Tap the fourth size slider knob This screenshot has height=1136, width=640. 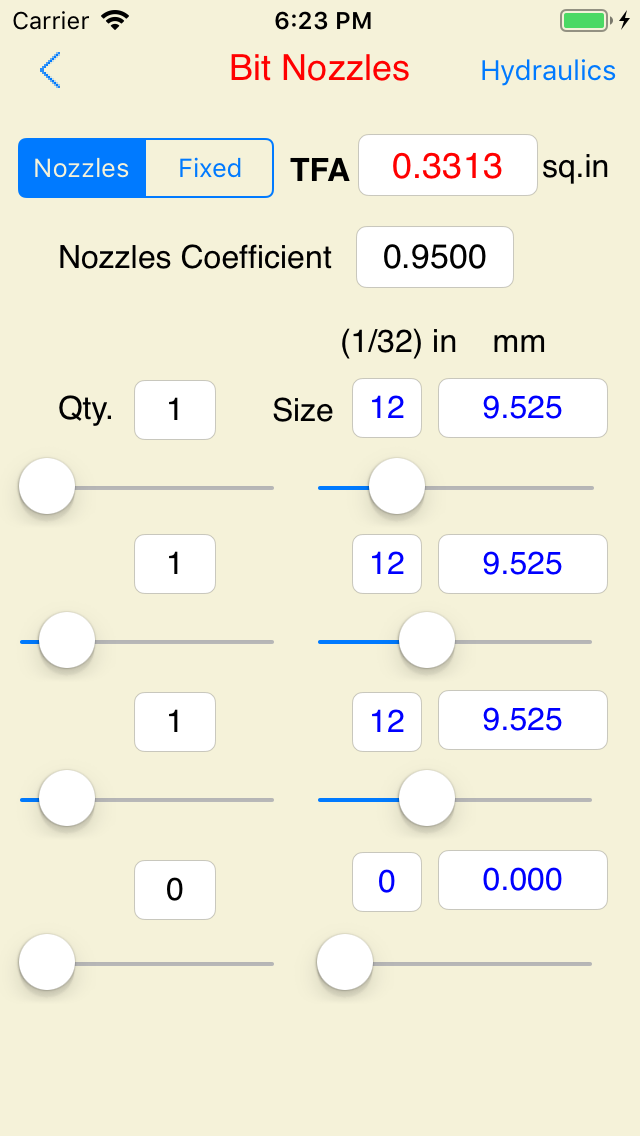(344, 962)
